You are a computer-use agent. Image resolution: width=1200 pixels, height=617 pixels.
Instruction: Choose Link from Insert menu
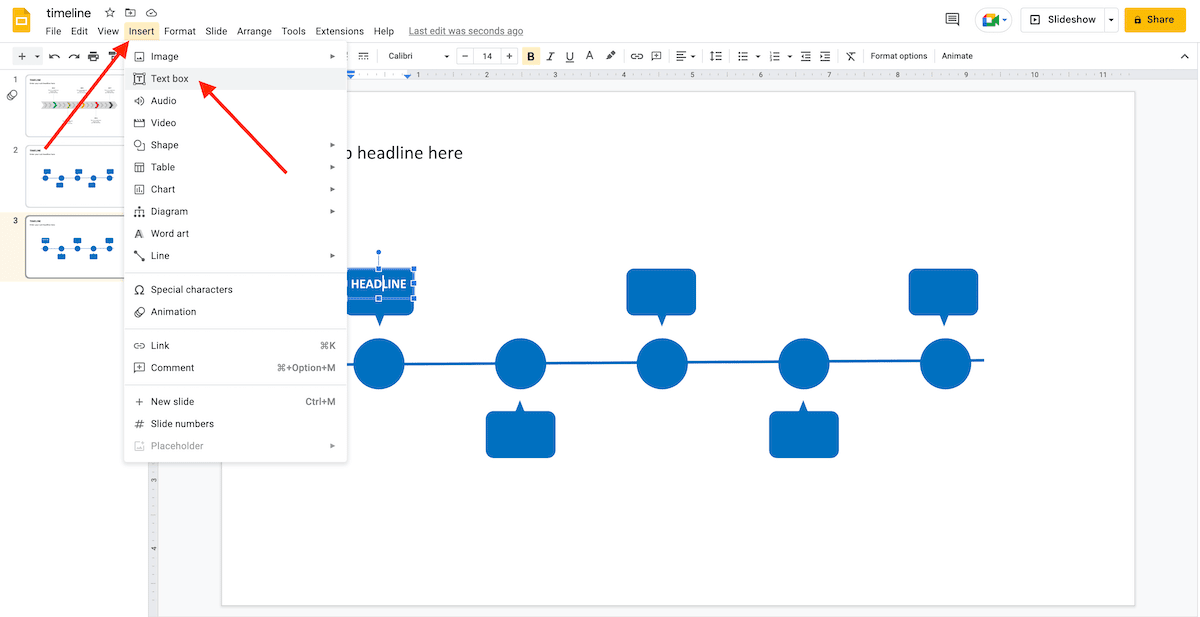point(235,346)
